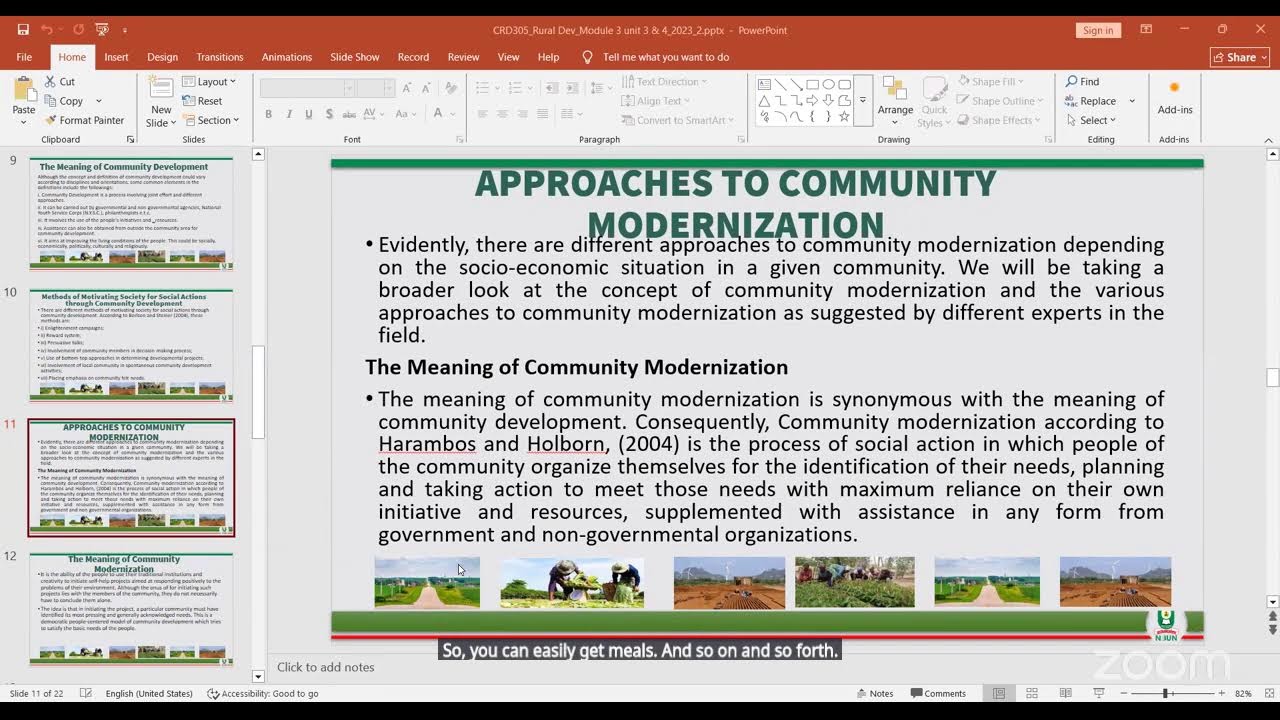Screen dimensions: 1280x720
Task: Click Accessibility: Good to go status
Action: 263,693
